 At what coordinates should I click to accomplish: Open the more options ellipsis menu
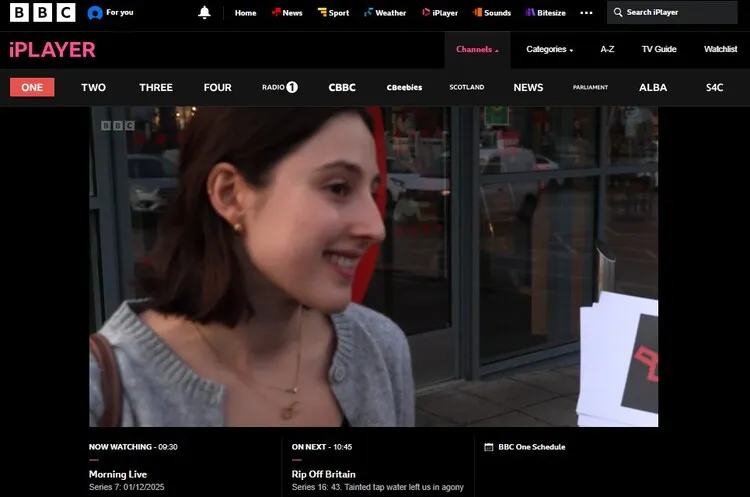click(586, 13)
